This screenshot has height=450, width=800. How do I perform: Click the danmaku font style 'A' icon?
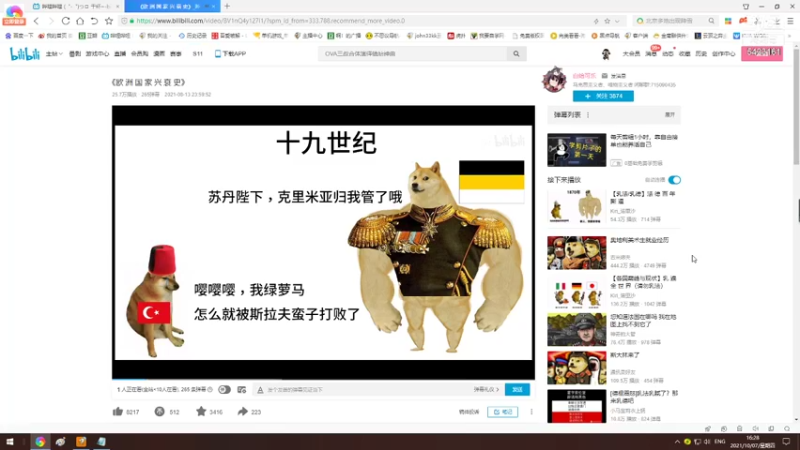click(x=260, y=390)
